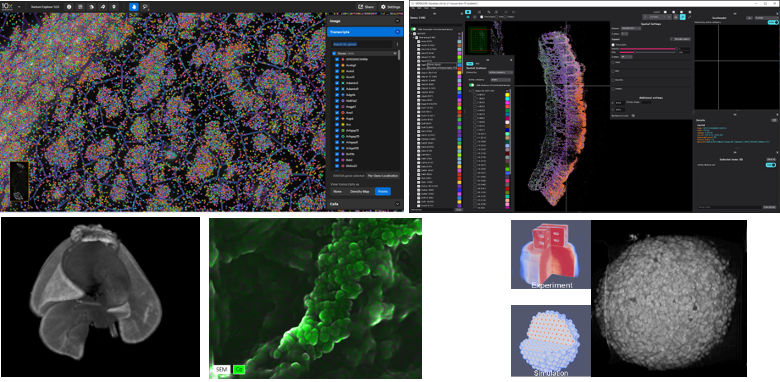Click the lightbulb icon in Xenium toolbar

pyautogui.click(x=114, y=7)
